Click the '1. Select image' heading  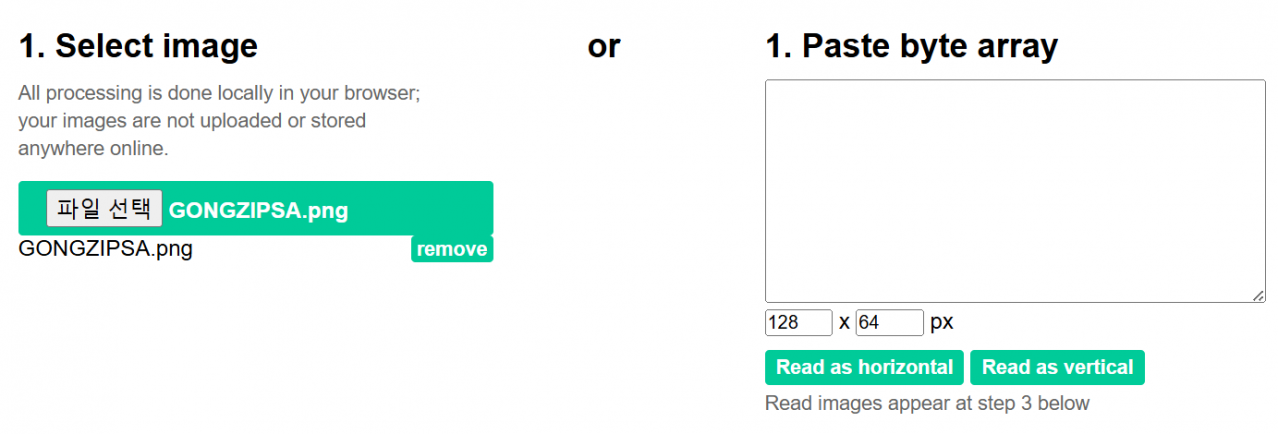tap(138, 46)
